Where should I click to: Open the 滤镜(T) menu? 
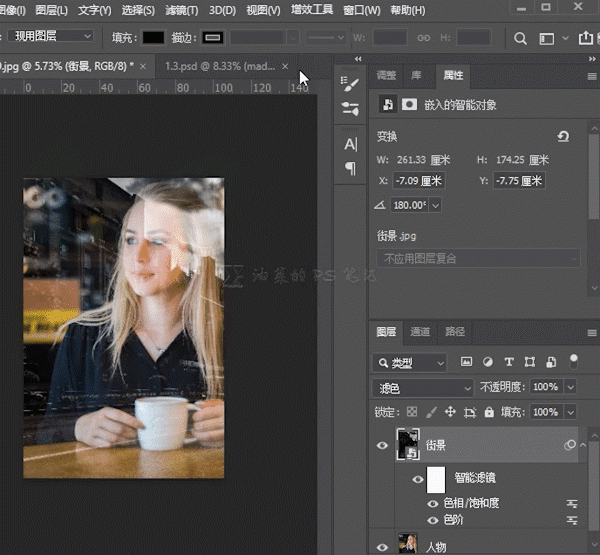[182, 10]
